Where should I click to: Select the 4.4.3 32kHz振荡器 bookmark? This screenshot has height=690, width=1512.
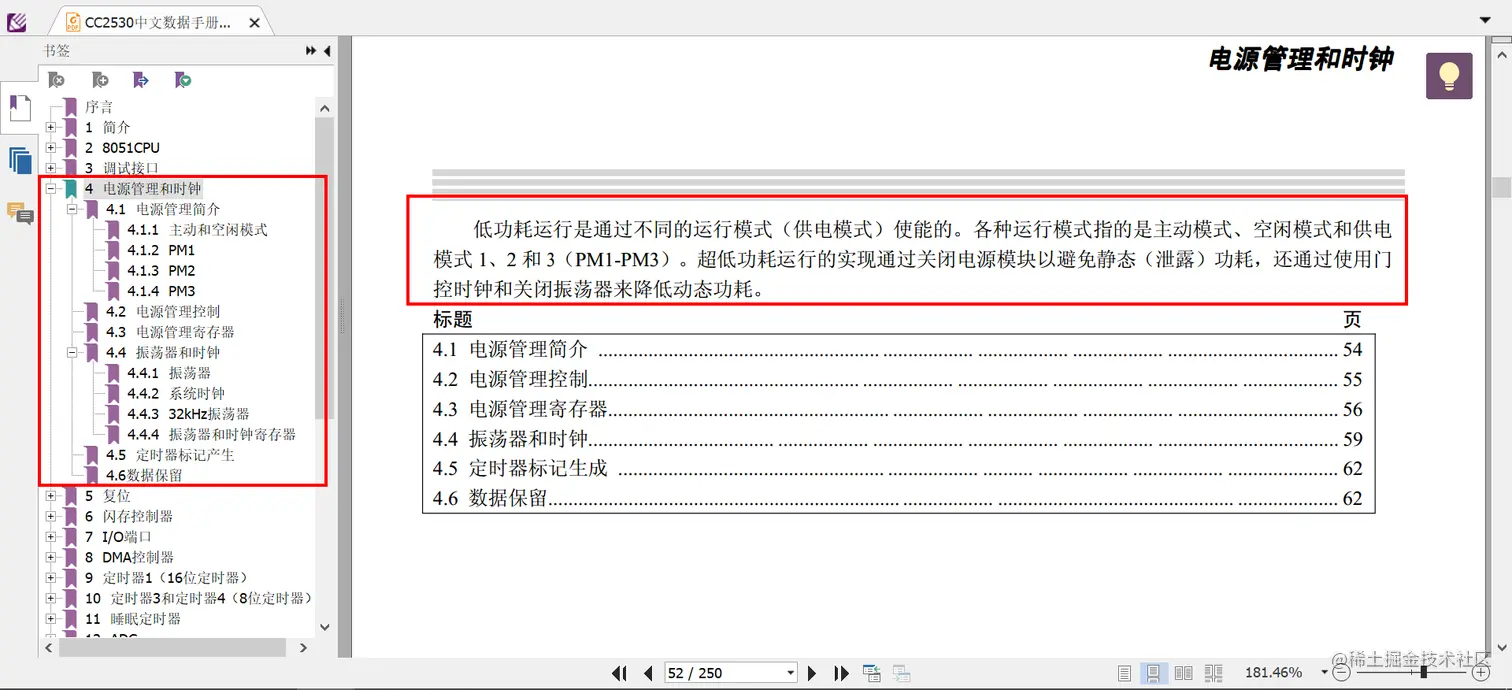click(188, 414)
